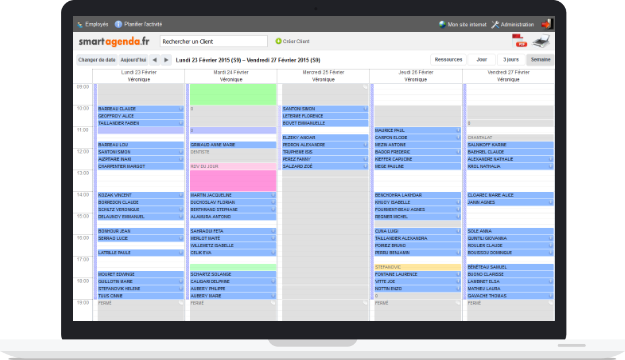Click the red logout arrow icon

[546, 24]
